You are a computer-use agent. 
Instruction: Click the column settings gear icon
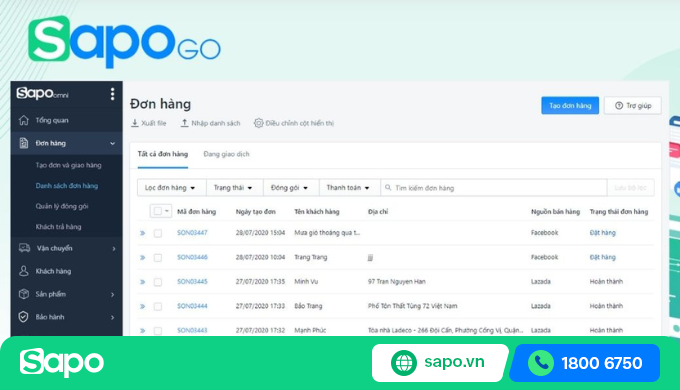click(x=258, y=123)
